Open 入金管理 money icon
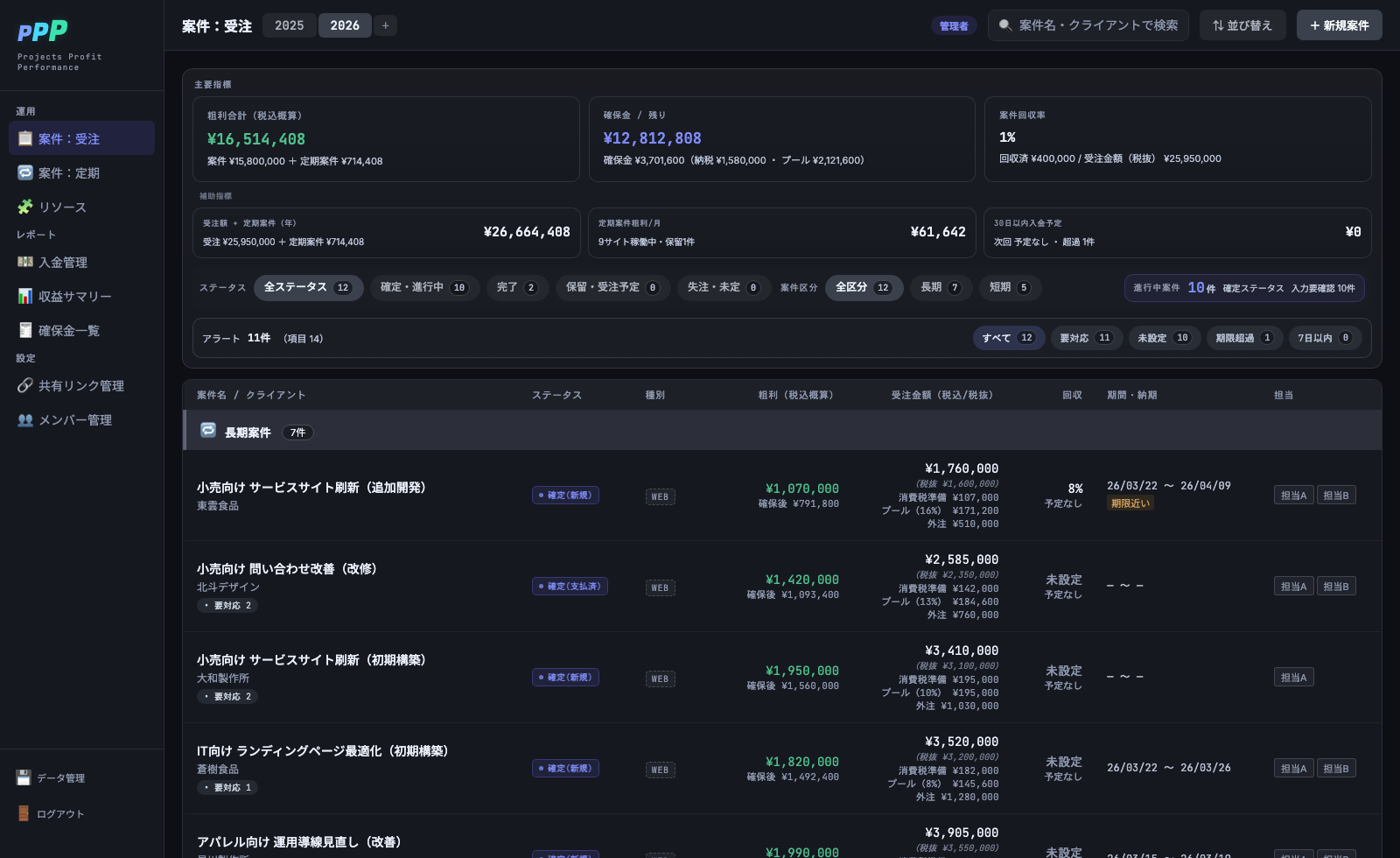The height and width of the screenshot is (858, 1400). [x=25, y=262]
